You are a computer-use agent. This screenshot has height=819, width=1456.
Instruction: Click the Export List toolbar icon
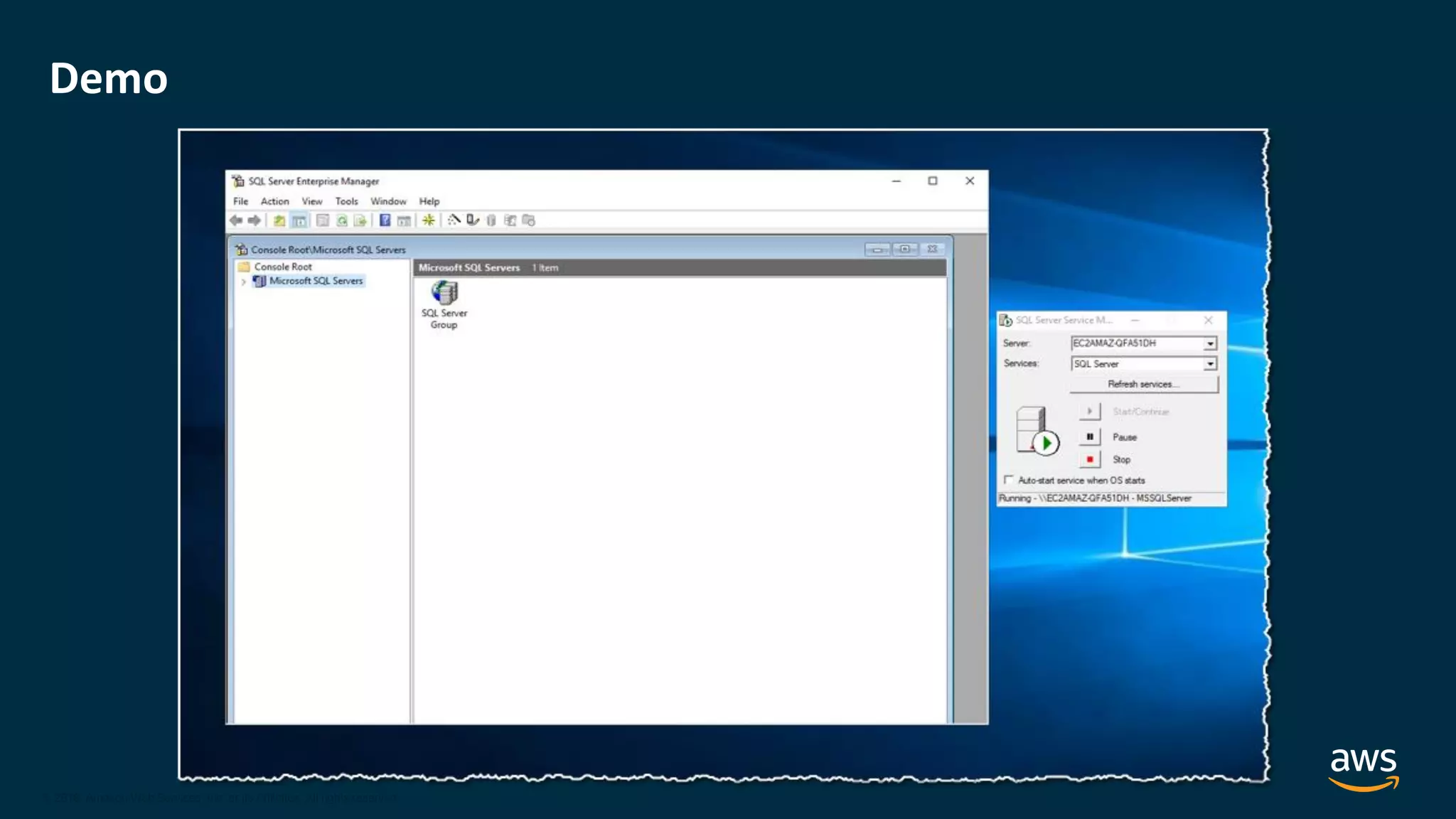360,220
